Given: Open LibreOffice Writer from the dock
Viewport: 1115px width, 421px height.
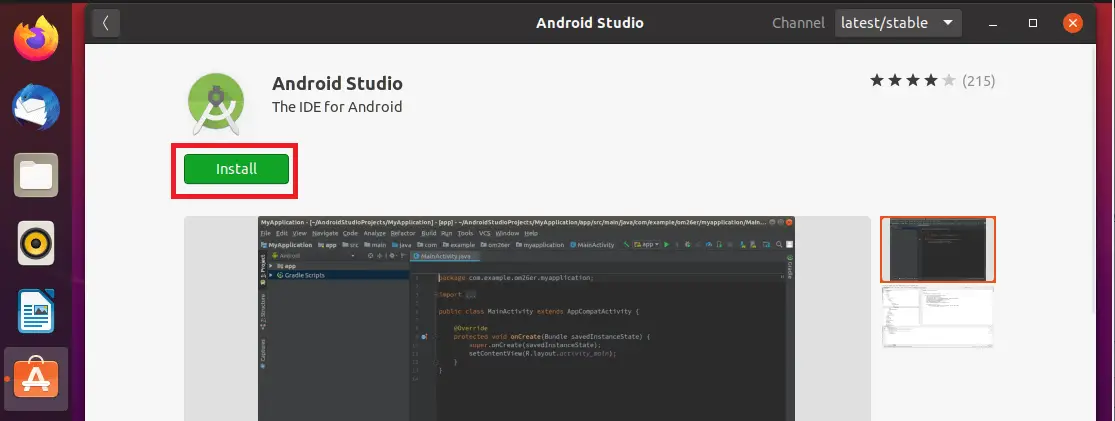Looking at the screenshot, I should [36, 311].
